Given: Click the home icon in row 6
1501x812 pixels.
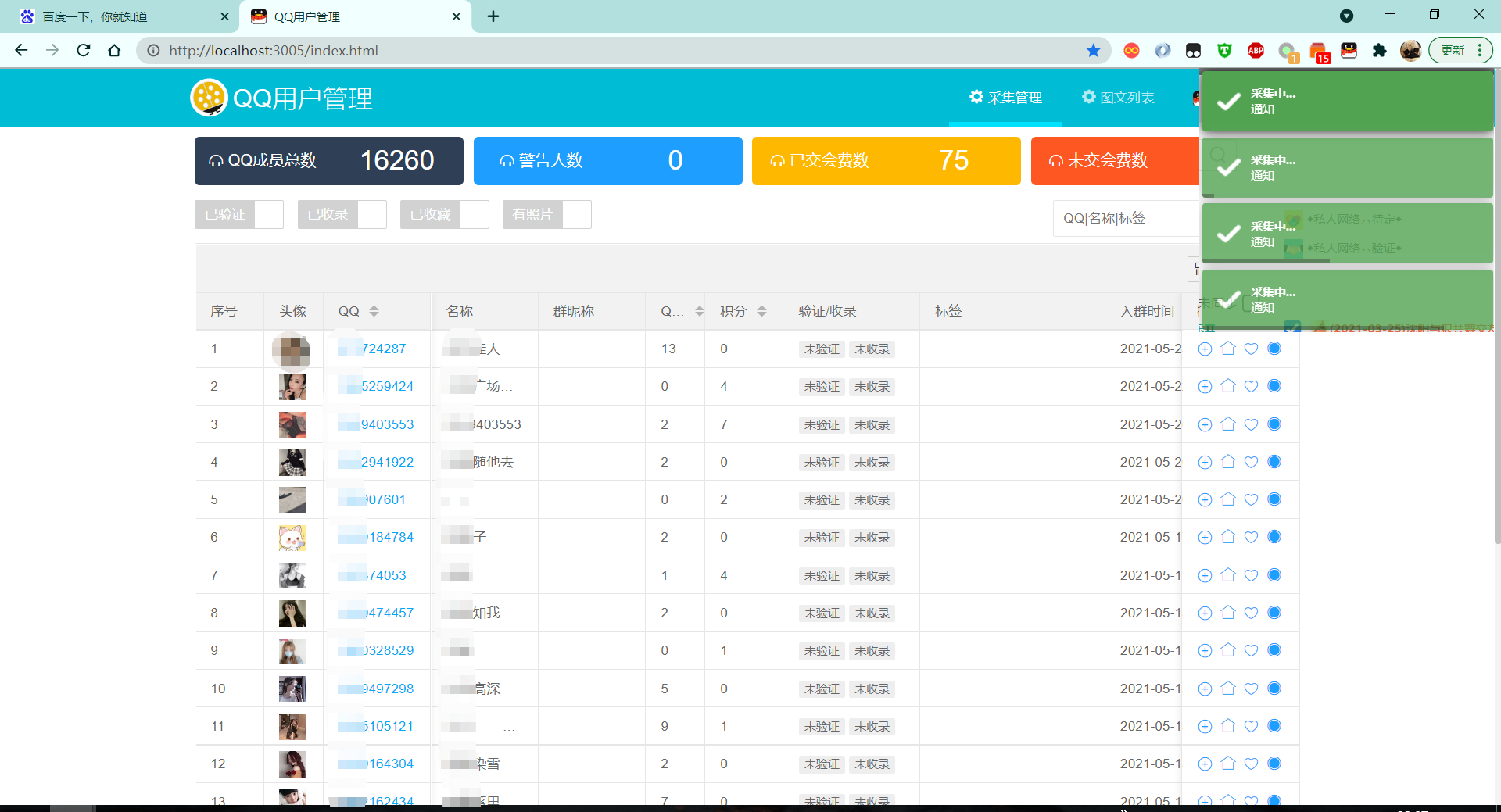Looking at the screenshot, I should [1228, 537].
